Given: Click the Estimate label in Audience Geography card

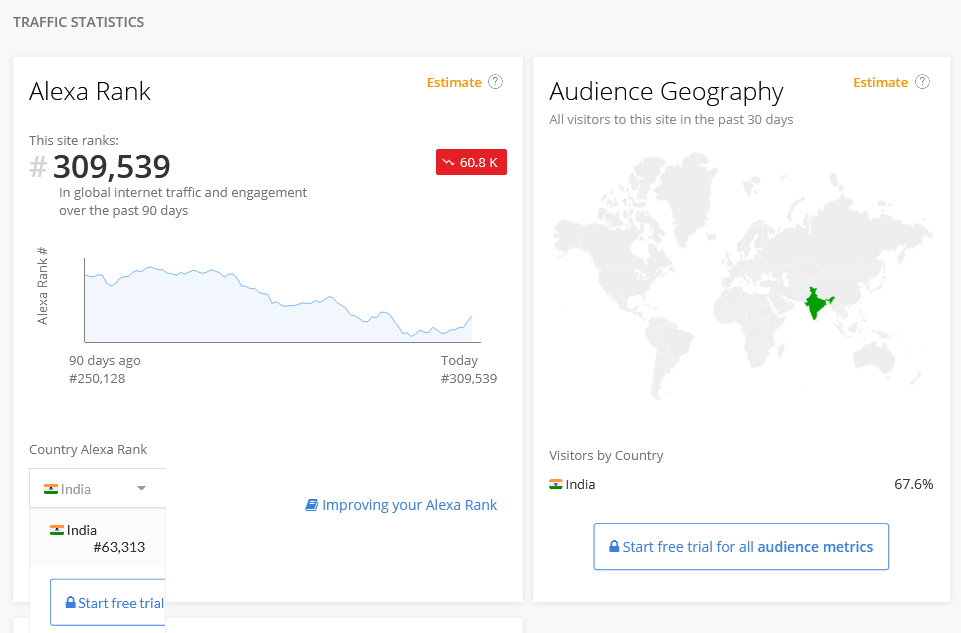Looking at the screenshot, I should point(881,82).
